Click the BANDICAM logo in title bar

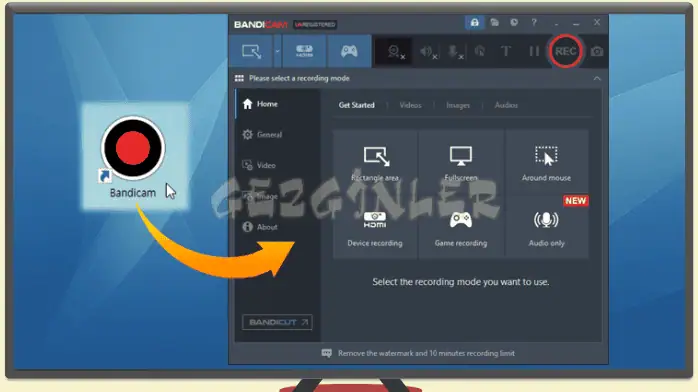point(261,24)
